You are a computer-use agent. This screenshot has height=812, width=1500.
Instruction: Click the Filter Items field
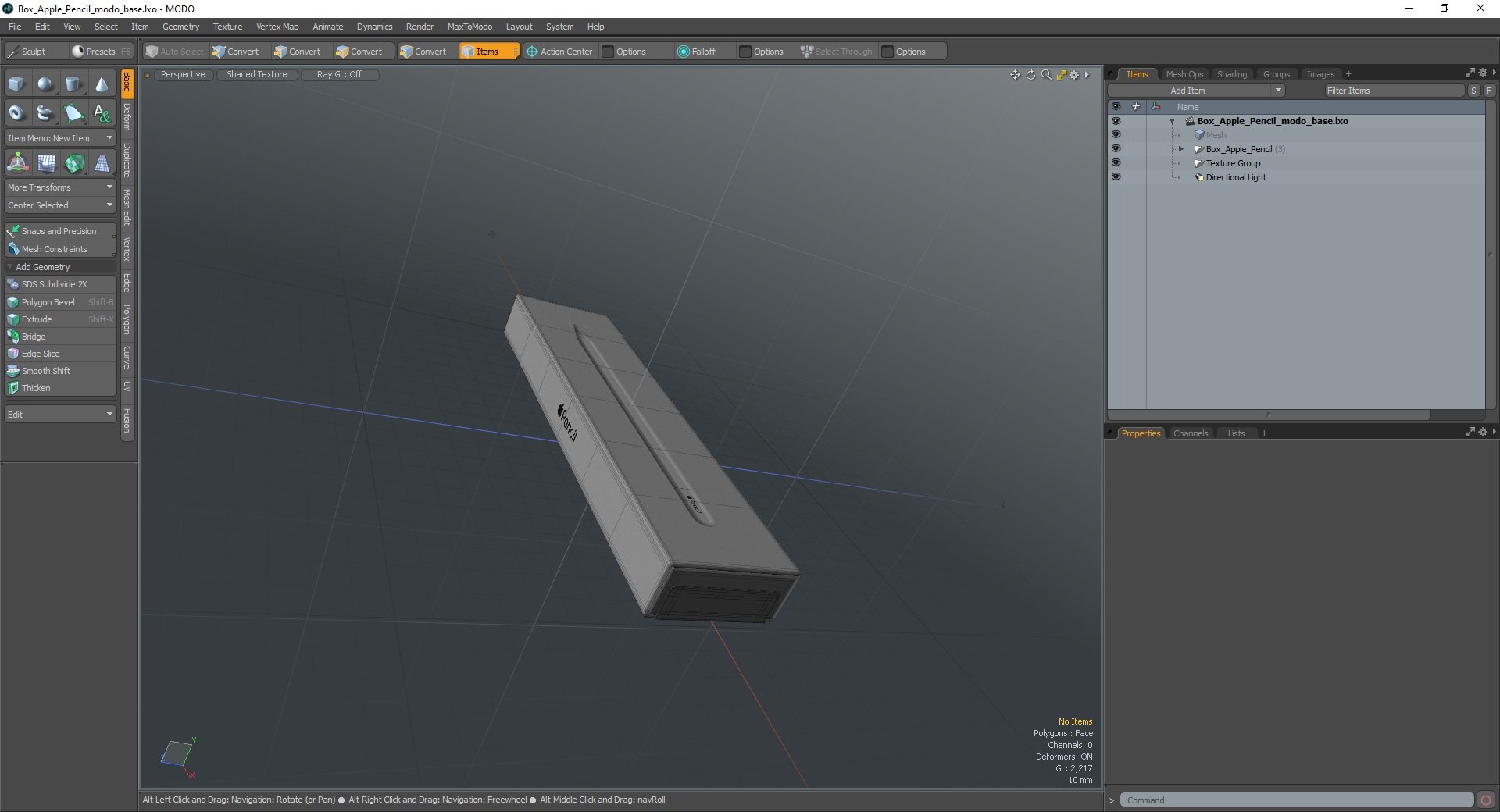click(1394, 91)
